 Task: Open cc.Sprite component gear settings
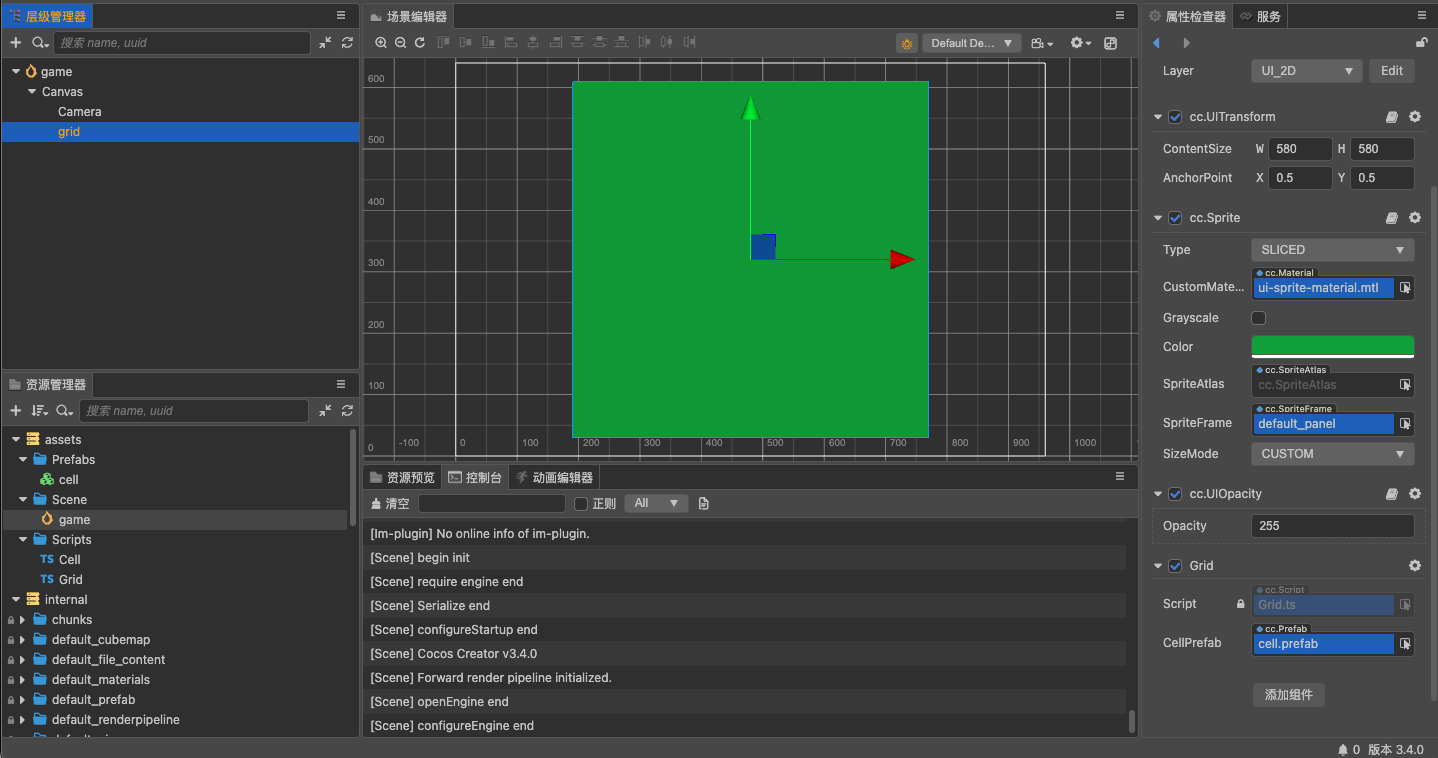(1415, 218)
